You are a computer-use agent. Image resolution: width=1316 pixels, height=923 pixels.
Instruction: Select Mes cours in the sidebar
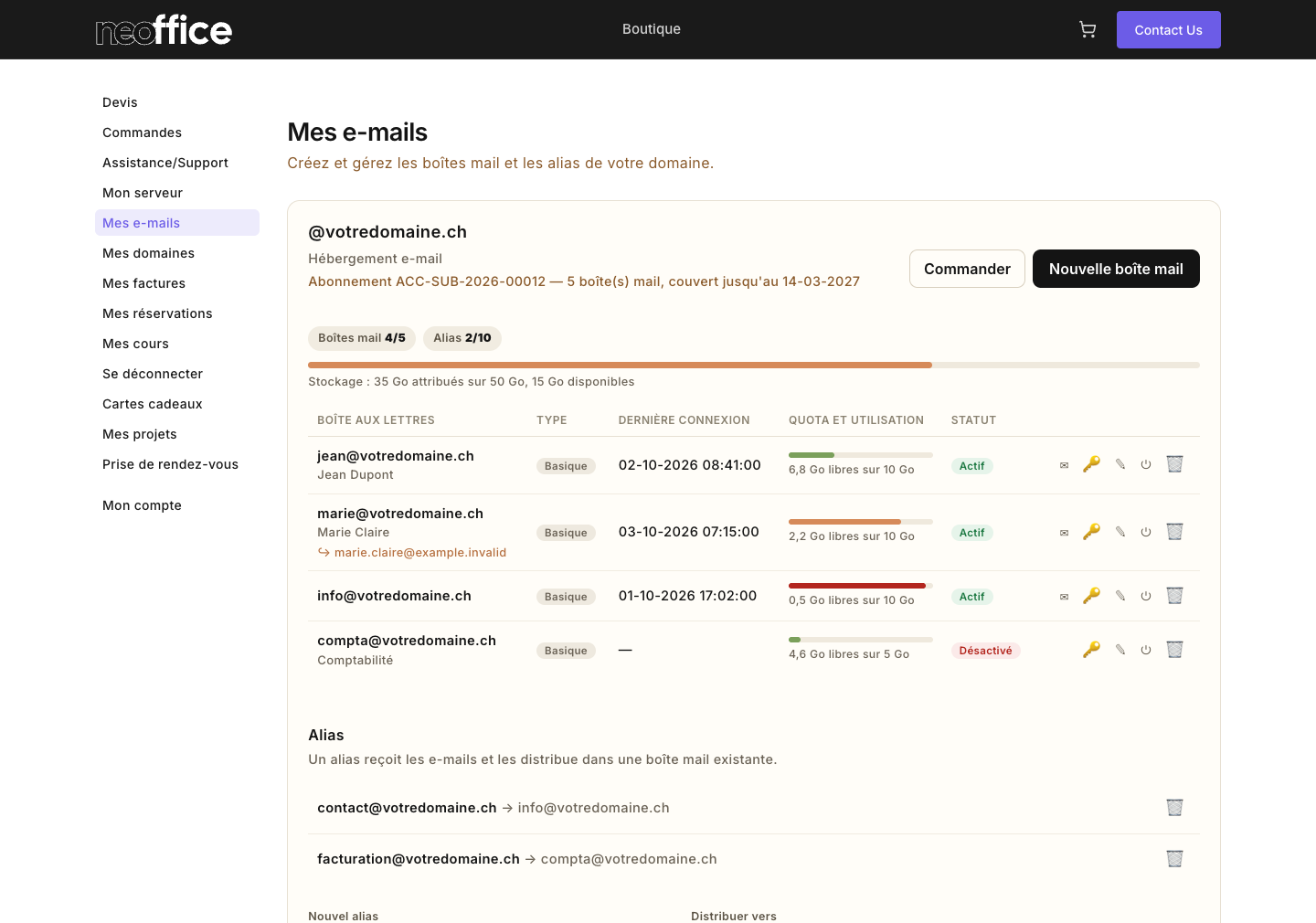[x=177, y=344]
